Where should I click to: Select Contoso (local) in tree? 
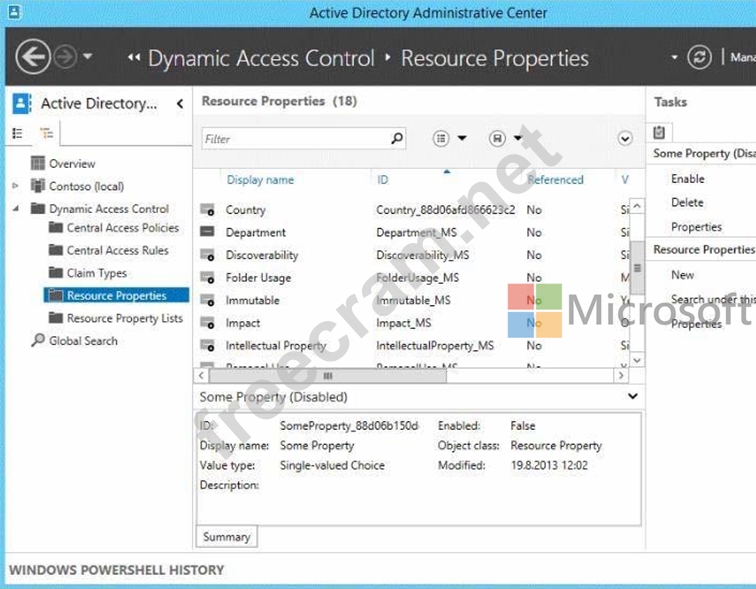[86, 186]
